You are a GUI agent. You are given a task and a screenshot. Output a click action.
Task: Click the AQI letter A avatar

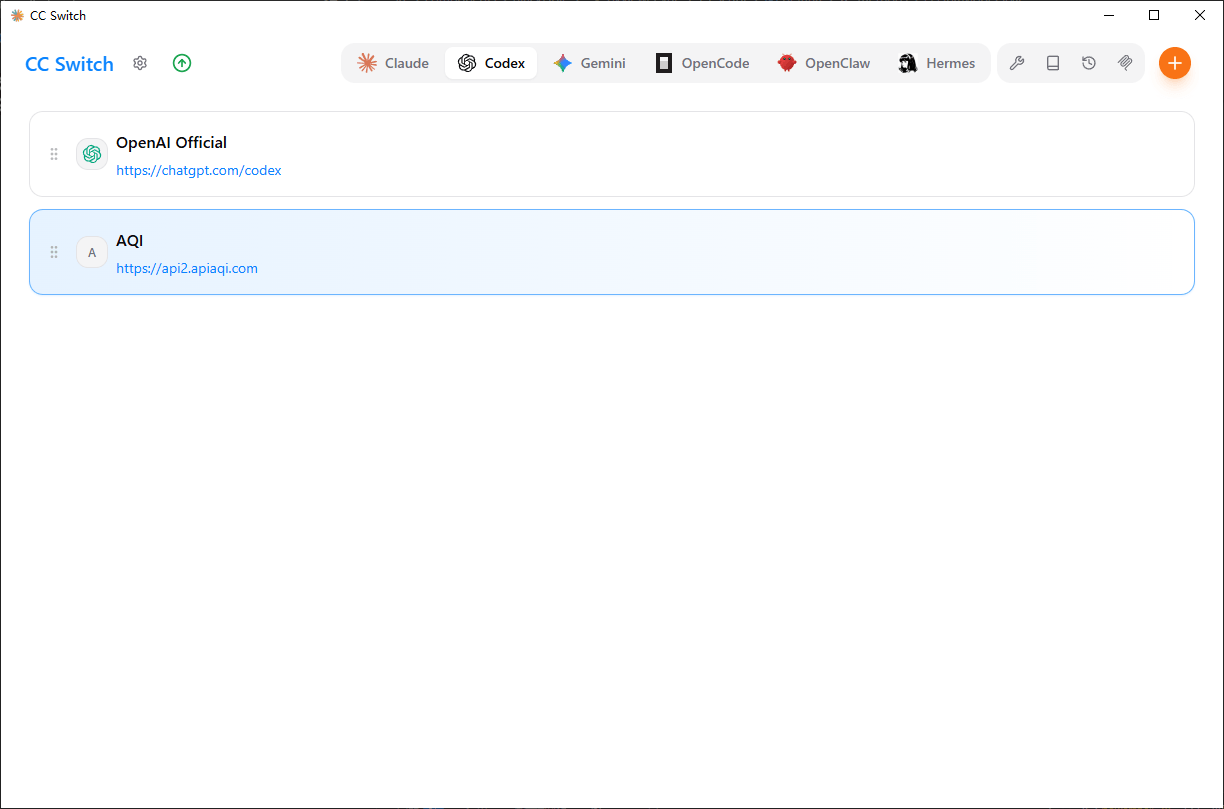click(x=92, y=252)
